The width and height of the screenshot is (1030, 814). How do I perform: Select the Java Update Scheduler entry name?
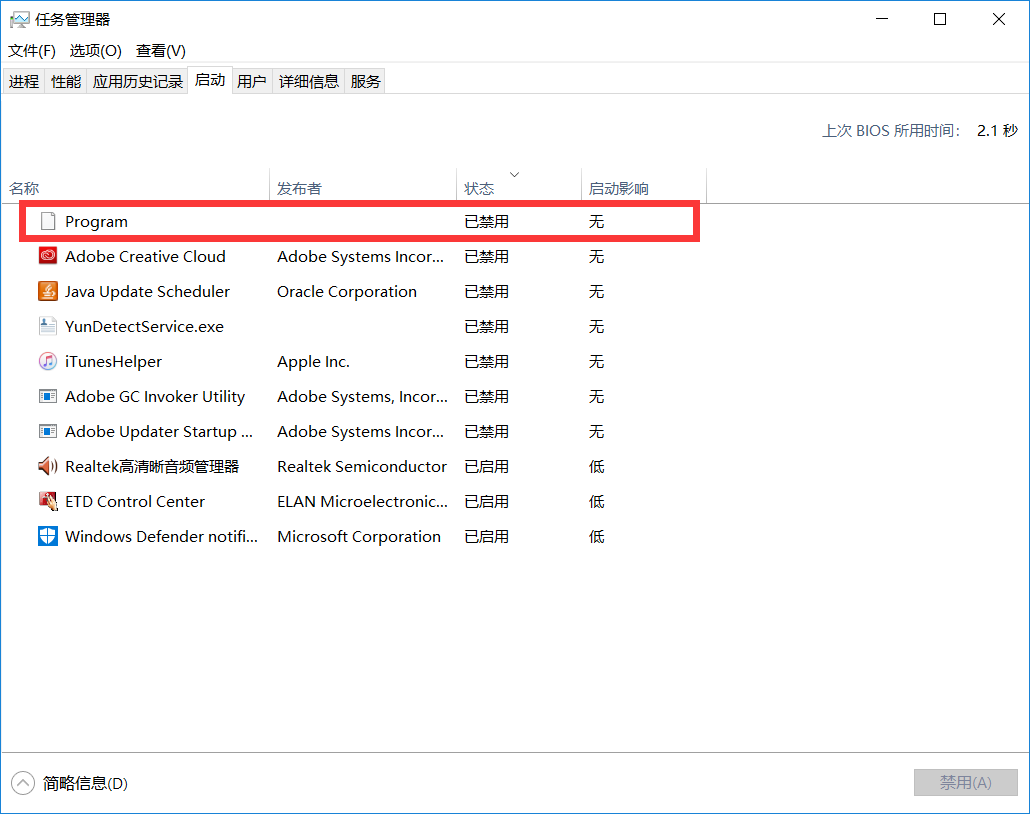point(147,291)
